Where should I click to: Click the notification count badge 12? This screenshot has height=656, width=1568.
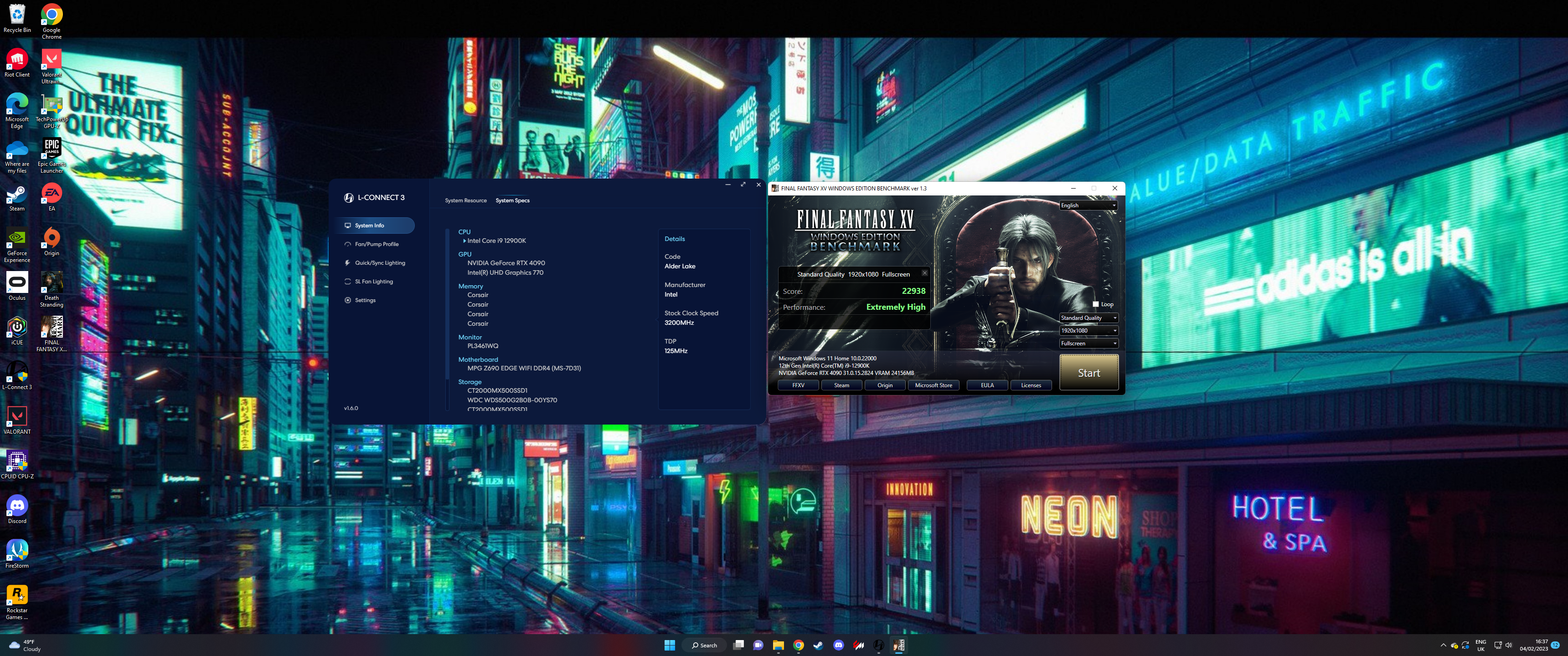(x=1555, y=645)
